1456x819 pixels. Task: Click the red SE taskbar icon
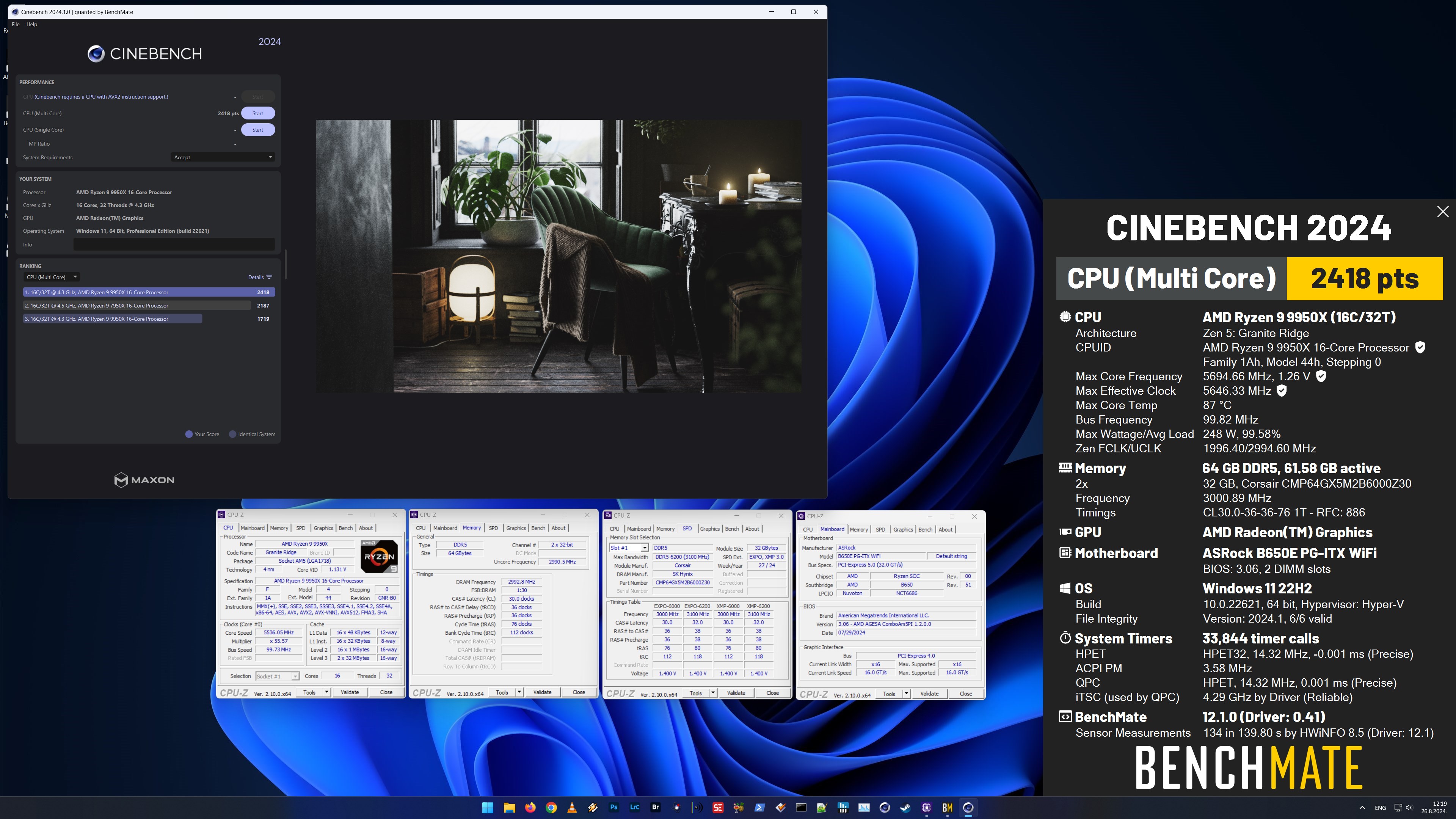click(x=718, y=808)
